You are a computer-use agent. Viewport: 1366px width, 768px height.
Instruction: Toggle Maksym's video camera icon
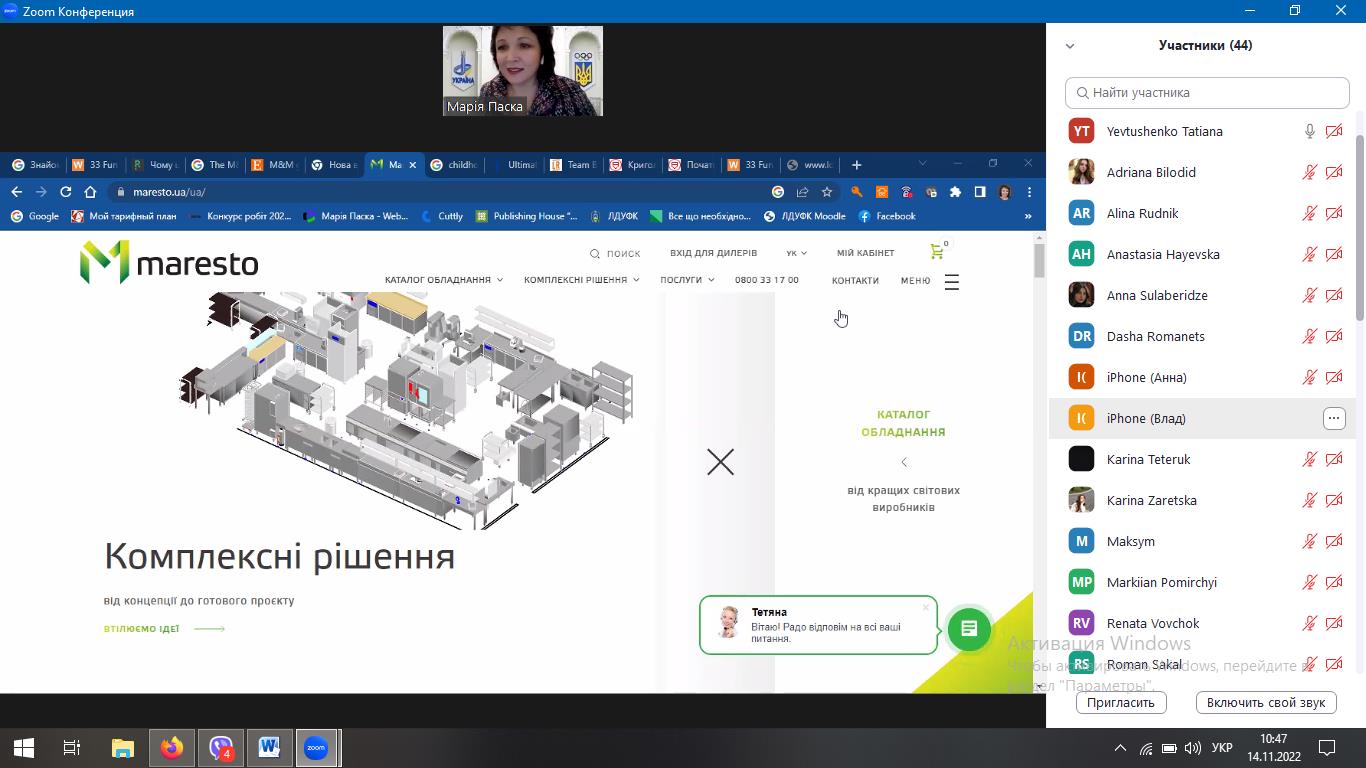coord(1334,541)
